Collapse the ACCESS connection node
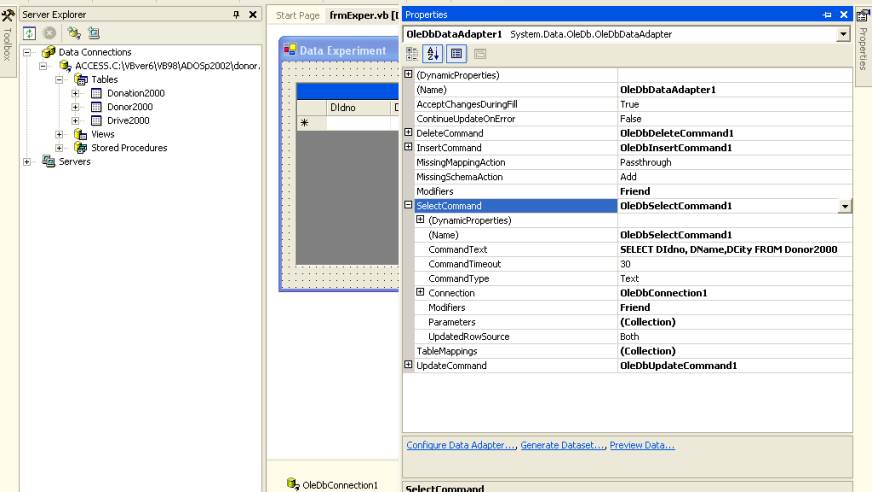 (43, 66)
